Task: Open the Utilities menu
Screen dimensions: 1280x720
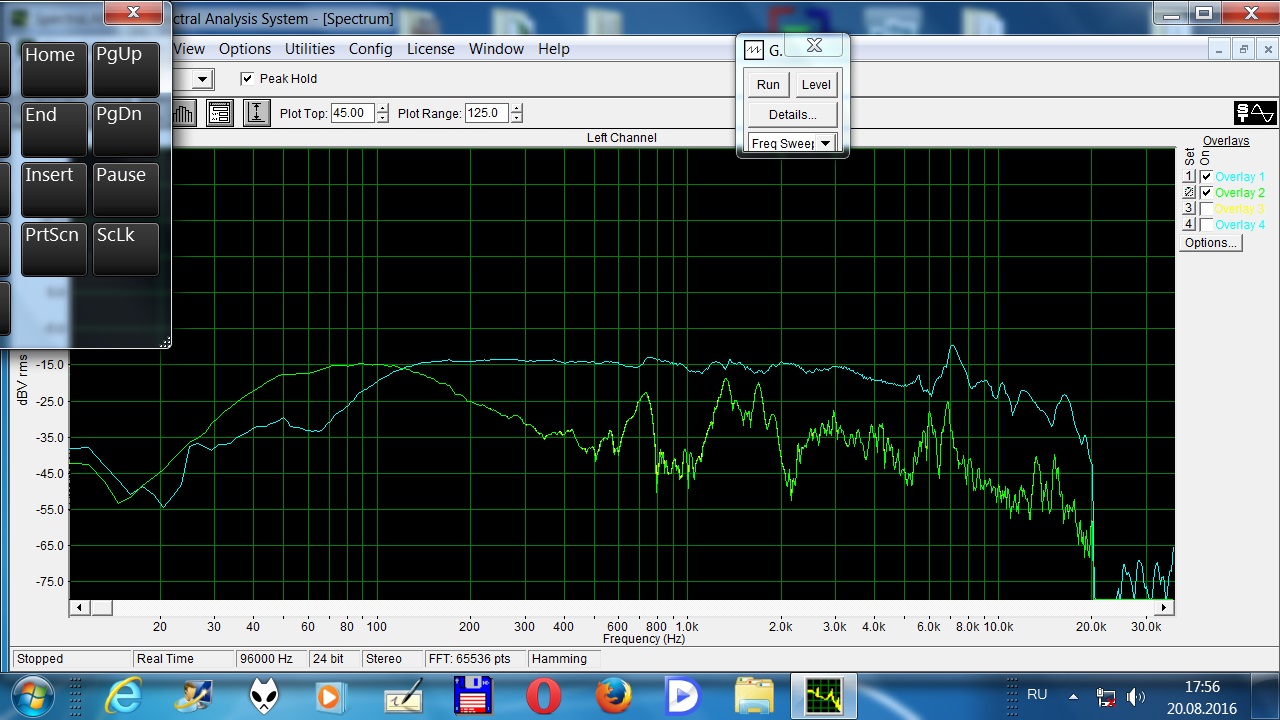Action: 309,49
